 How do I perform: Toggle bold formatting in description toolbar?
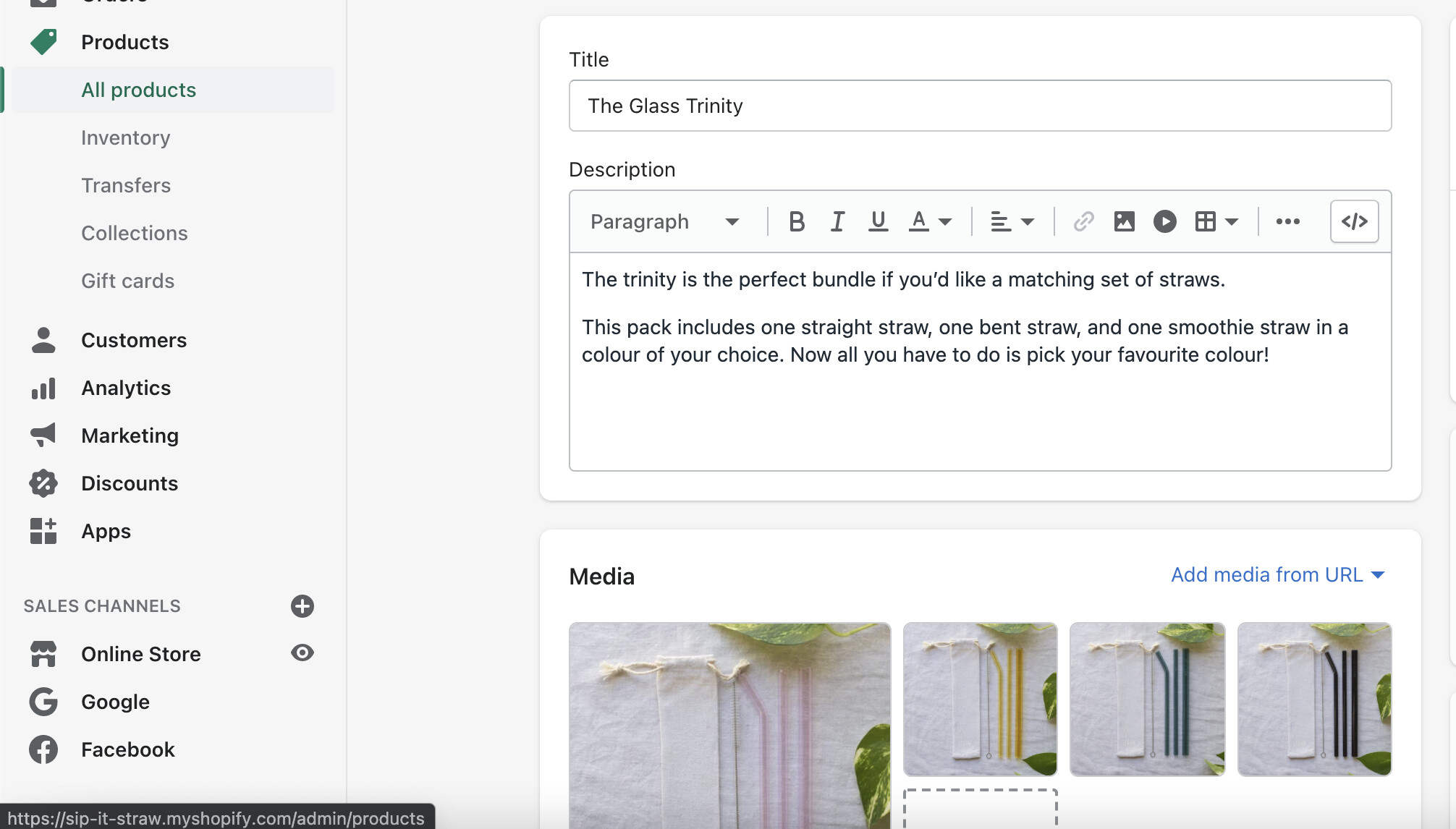click(x=797, y=221)
